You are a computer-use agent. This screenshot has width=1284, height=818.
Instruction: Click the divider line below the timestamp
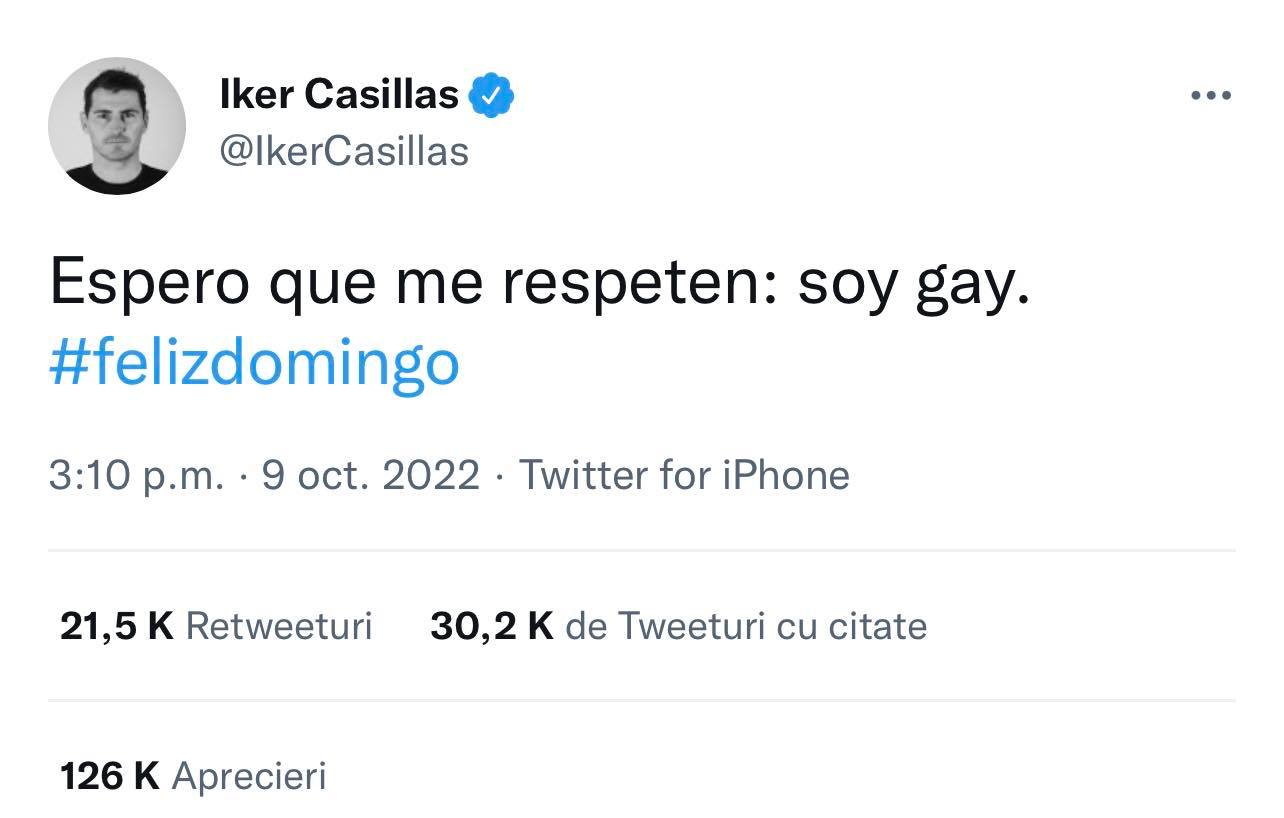[x=642, y=550]
